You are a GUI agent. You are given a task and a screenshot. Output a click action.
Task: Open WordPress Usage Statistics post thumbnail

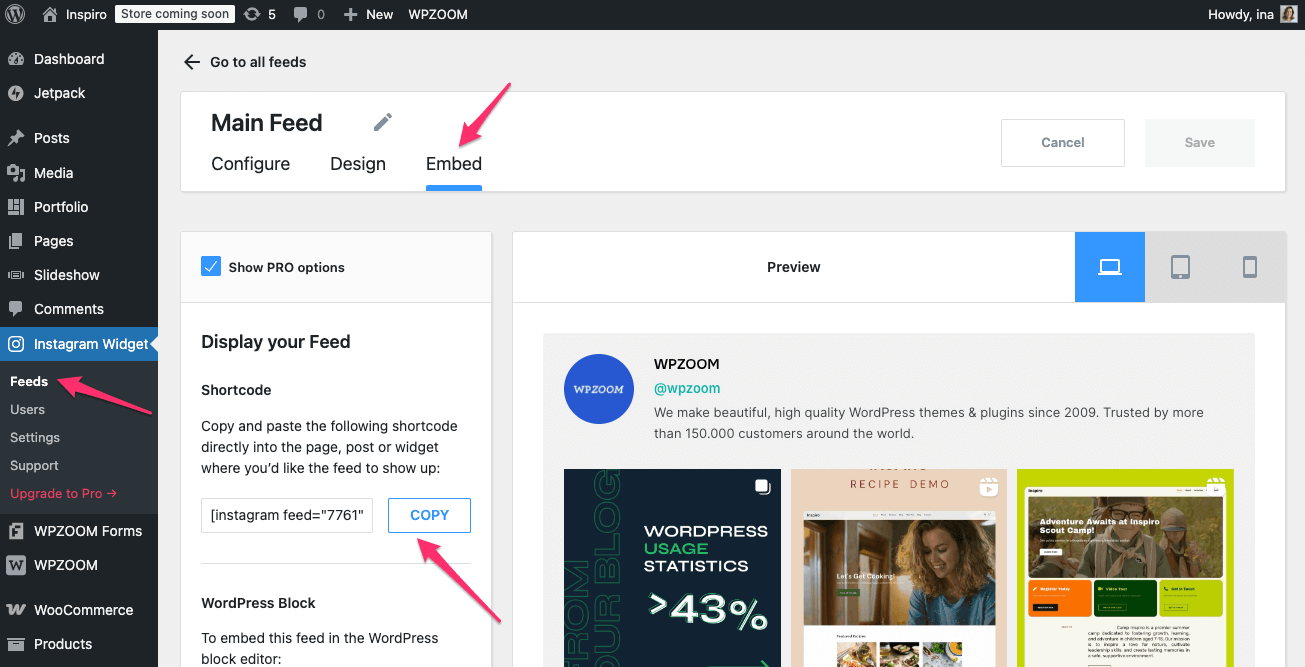[672, 567]
